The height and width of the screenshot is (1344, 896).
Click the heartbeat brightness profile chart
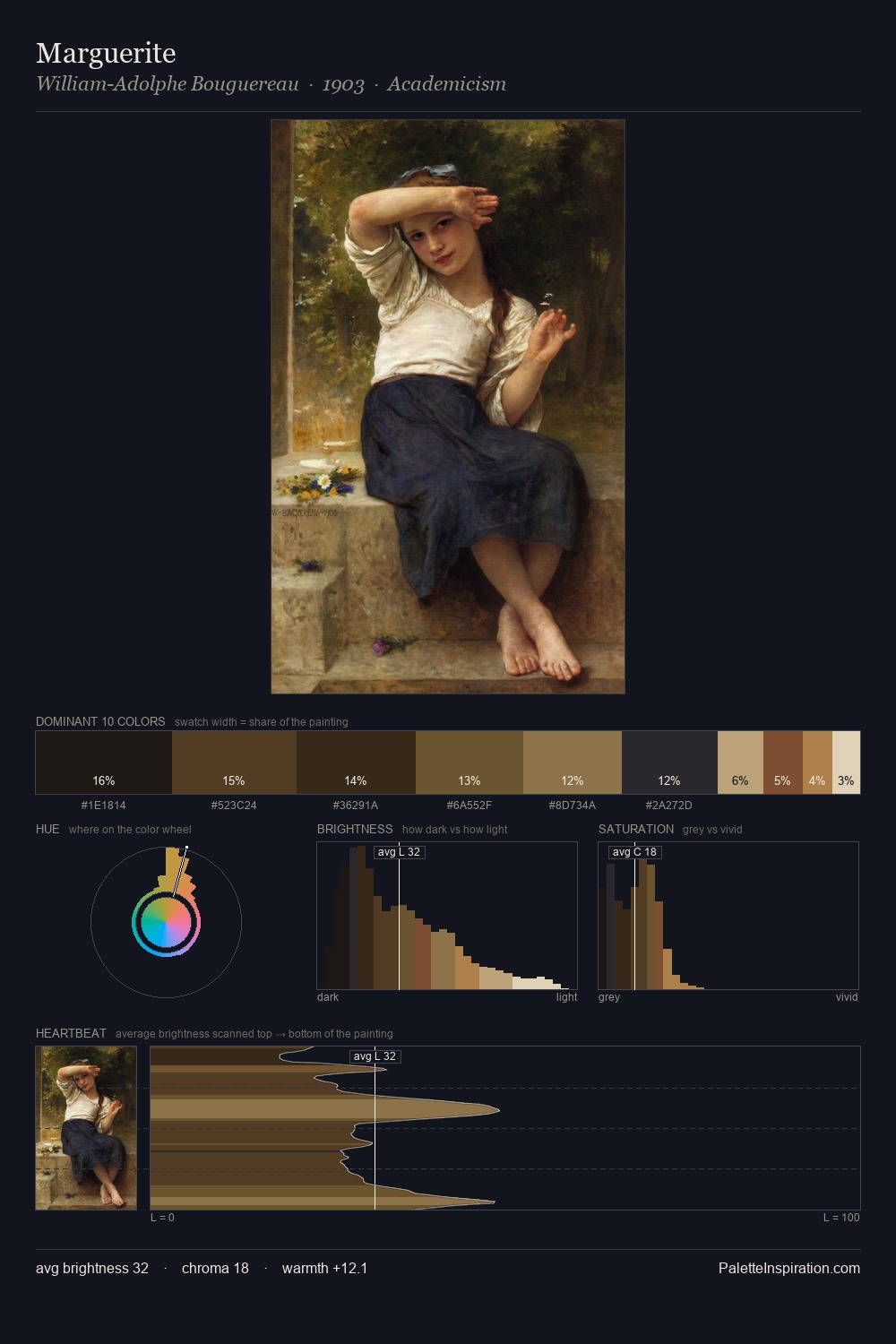pyautogui.click(x=505, y=1128)
